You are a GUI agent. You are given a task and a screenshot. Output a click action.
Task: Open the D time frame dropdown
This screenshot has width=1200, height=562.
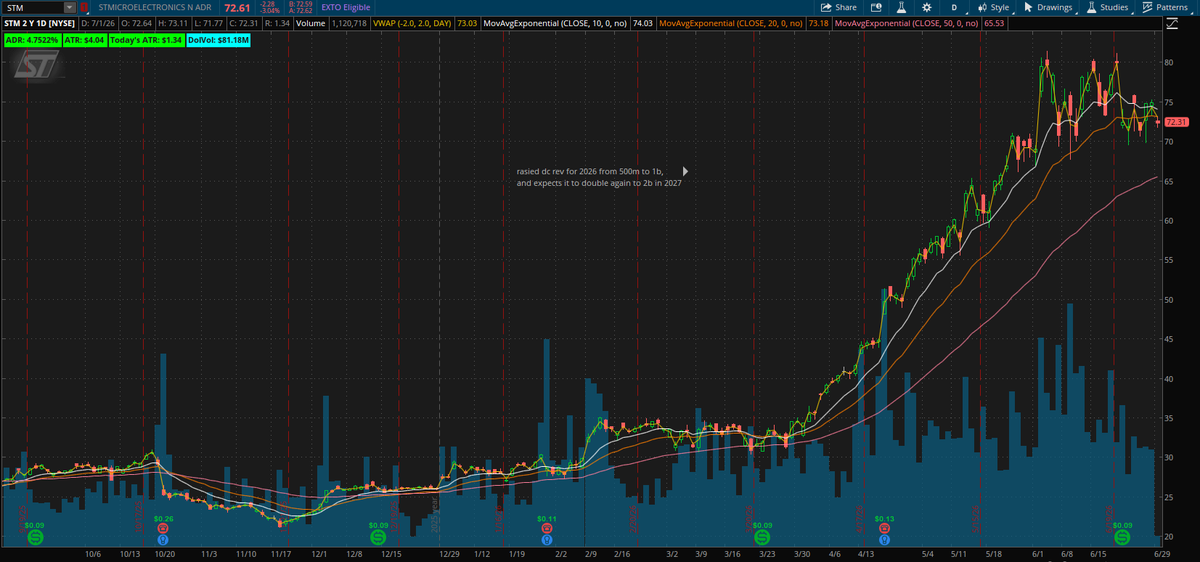pyautogui.click(x=954, y=7)
